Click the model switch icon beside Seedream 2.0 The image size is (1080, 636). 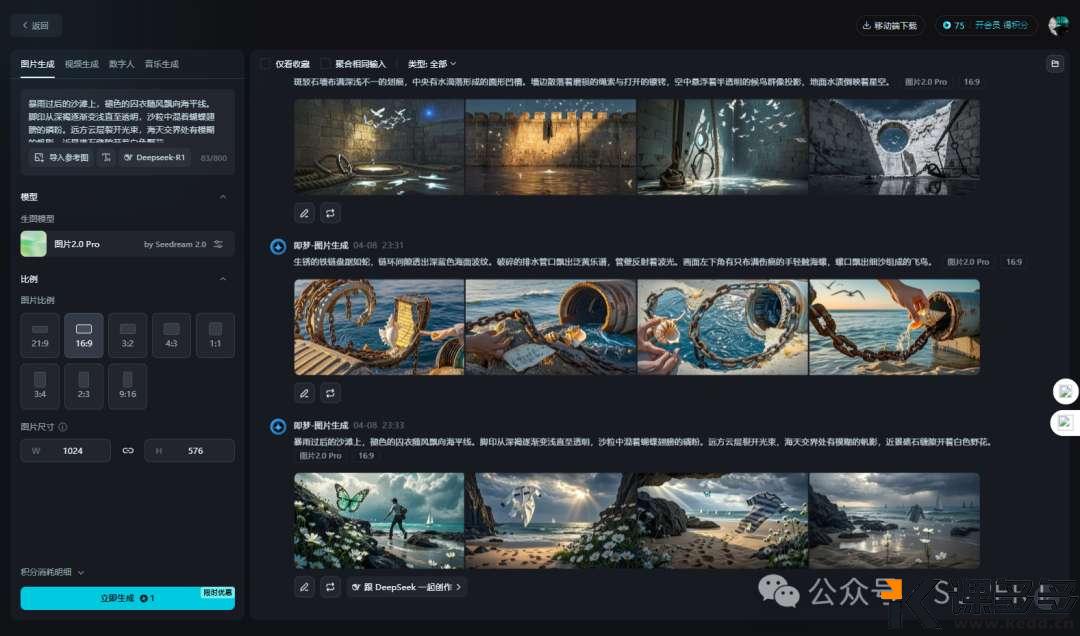click(x=218, y=244)
